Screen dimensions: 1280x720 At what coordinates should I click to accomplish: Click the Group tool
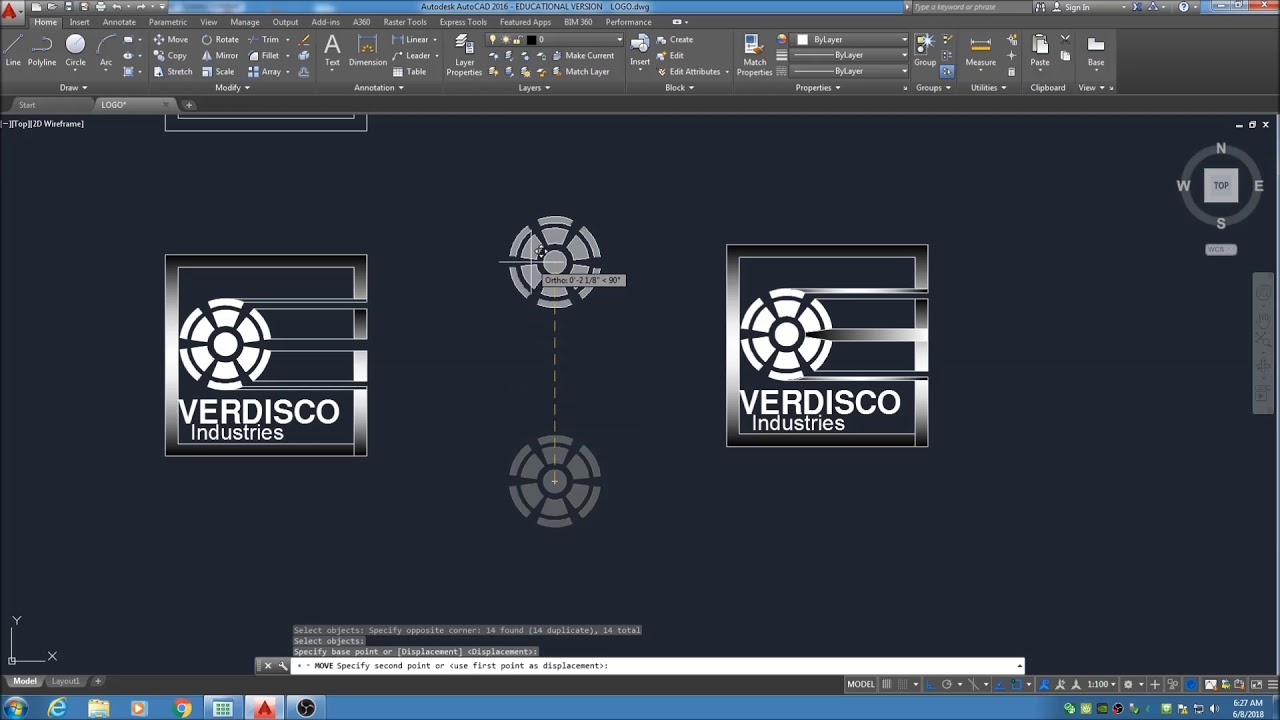pos(925,50)
